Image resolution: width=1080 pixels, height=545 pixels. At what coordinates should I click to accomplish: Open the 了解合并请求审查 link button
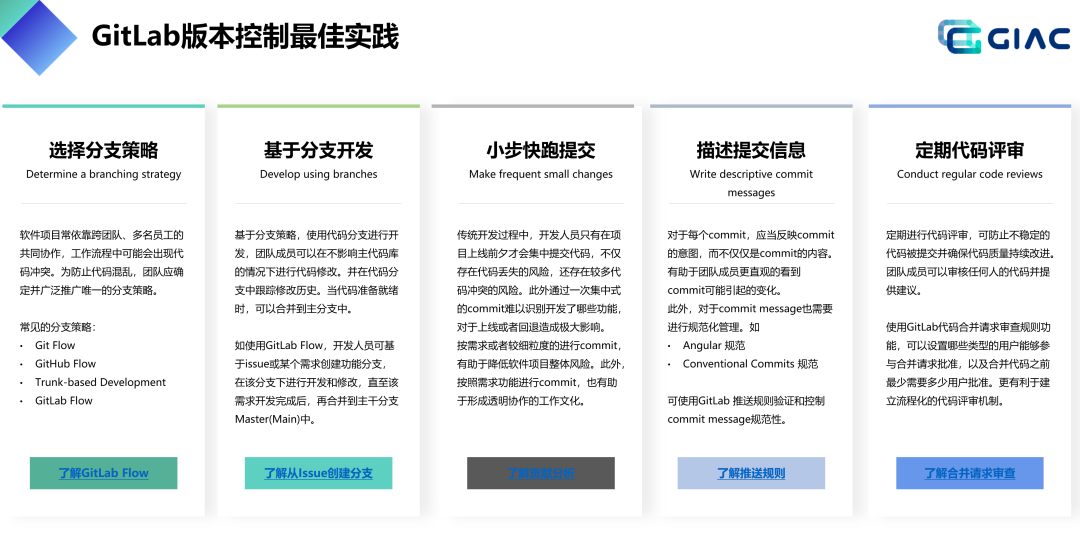tap(970, 473)
